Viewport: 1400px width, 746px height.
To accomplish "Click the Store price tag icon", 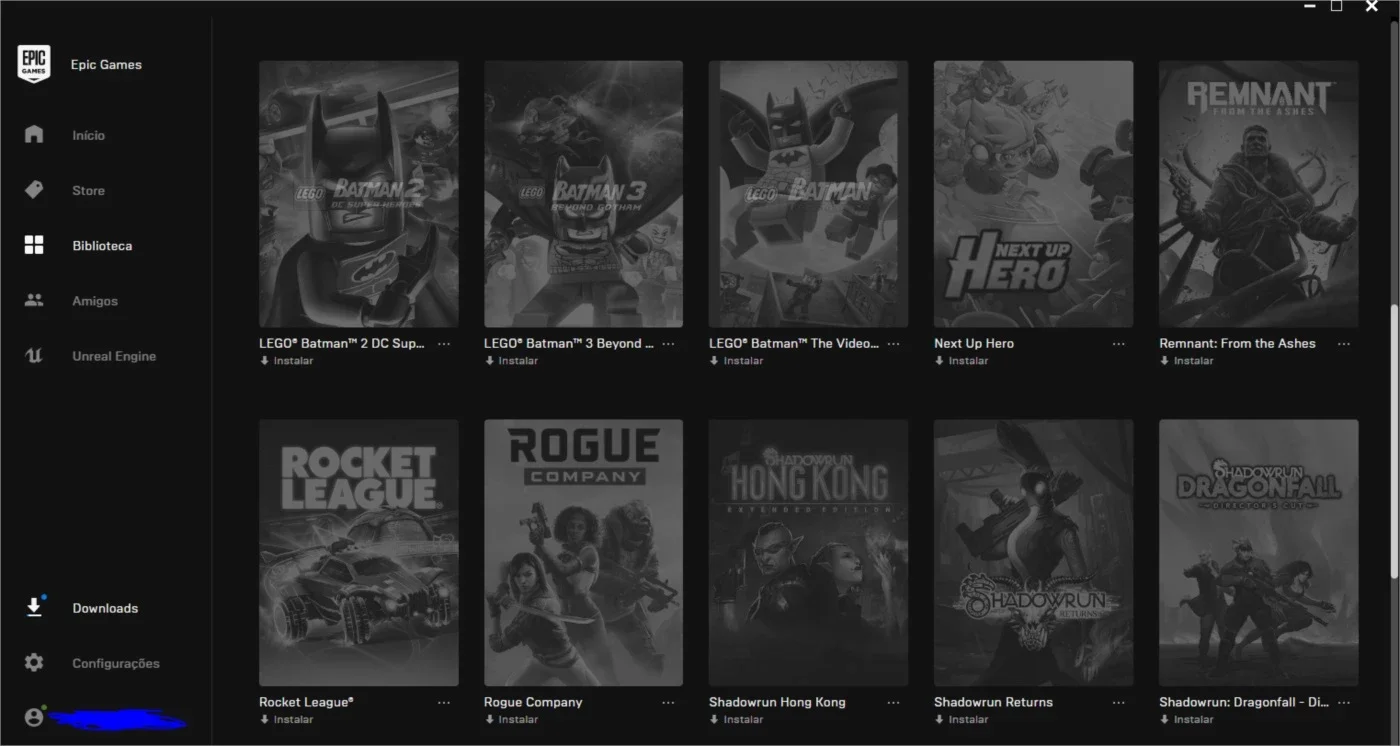I will [x=34, y=190].
